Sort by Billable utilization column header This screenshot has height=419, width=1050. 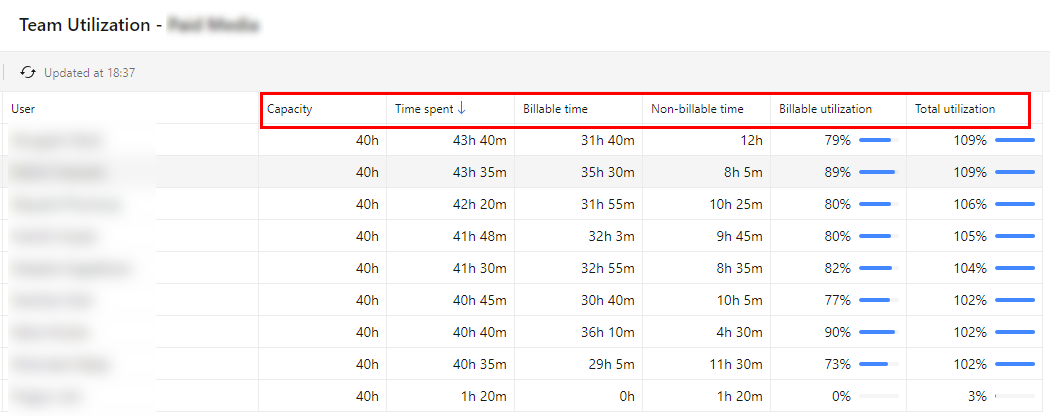826,109
